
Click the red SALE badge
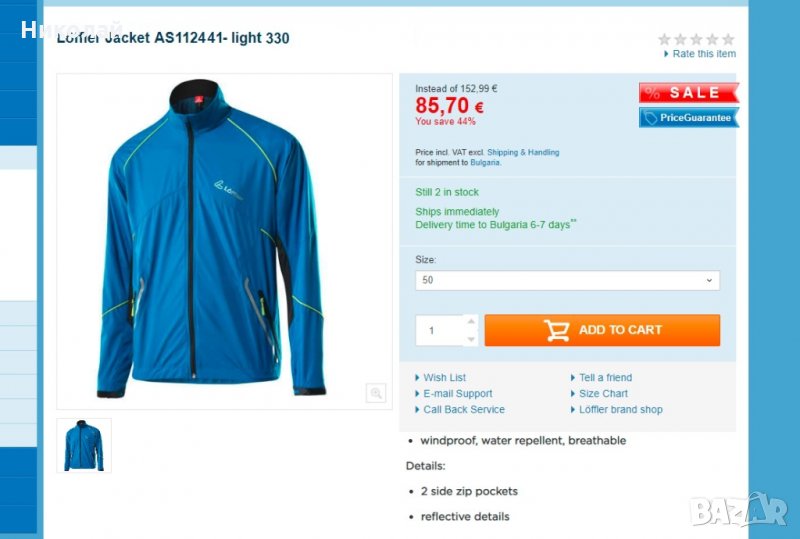[689, 92]
